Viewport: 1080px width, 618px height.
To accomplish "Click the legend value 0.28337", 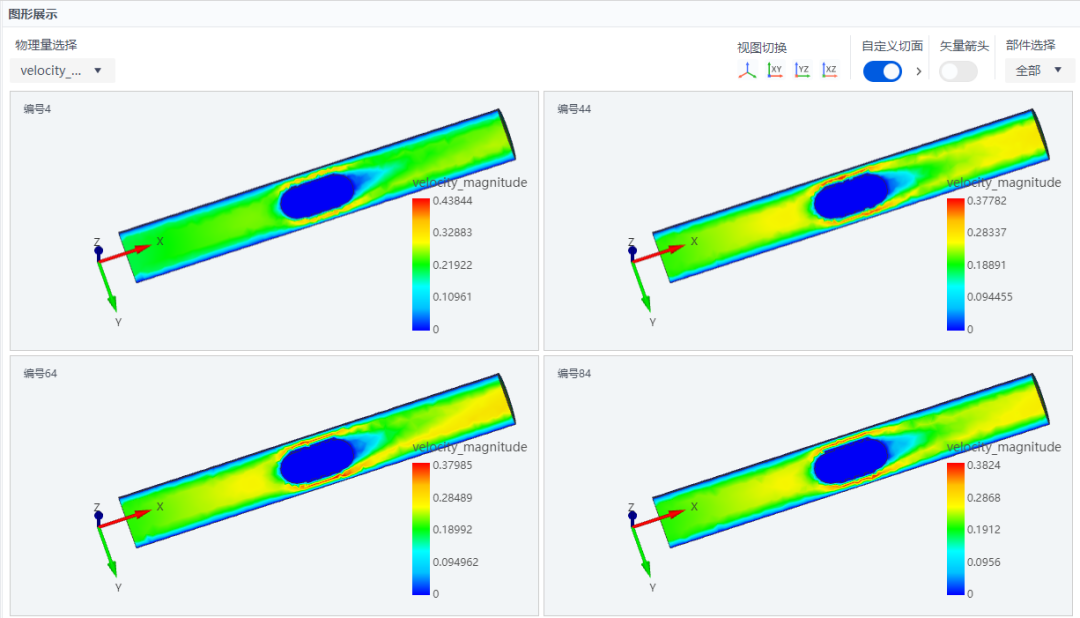I will [x=986, y=232].
